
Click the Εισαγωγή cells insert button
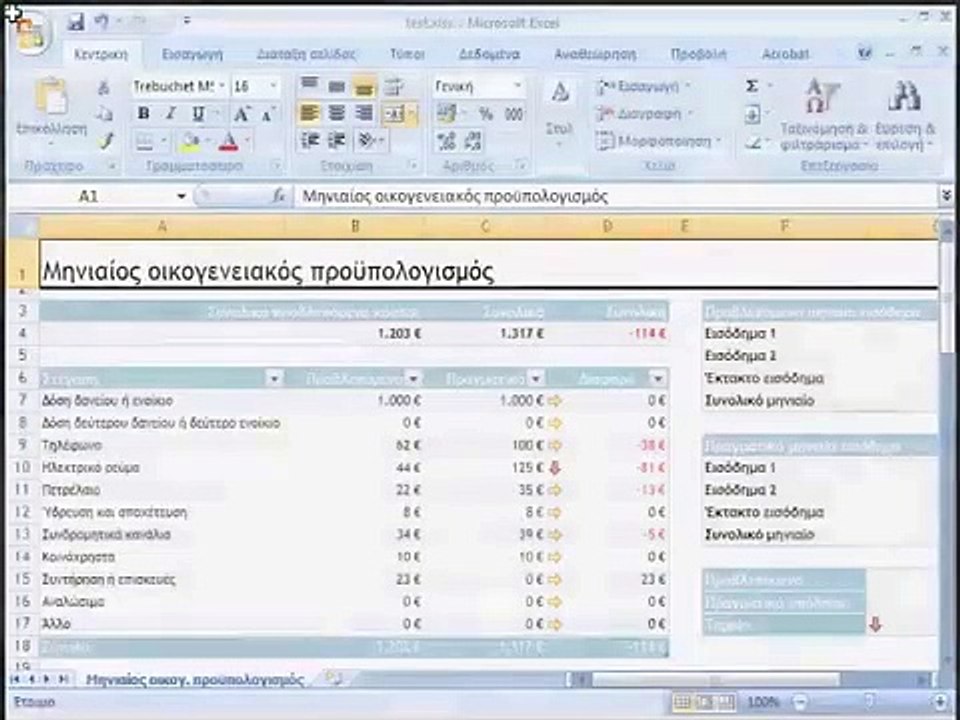pyautogui.click(x=643, y=86)
